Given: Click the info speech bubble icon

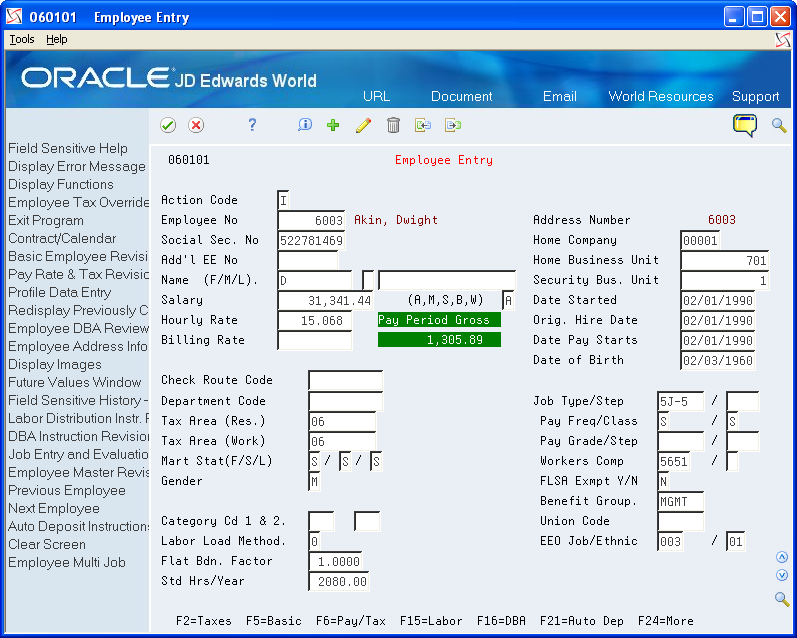Looking at the screenshot, I should click(x=304, y=125).
